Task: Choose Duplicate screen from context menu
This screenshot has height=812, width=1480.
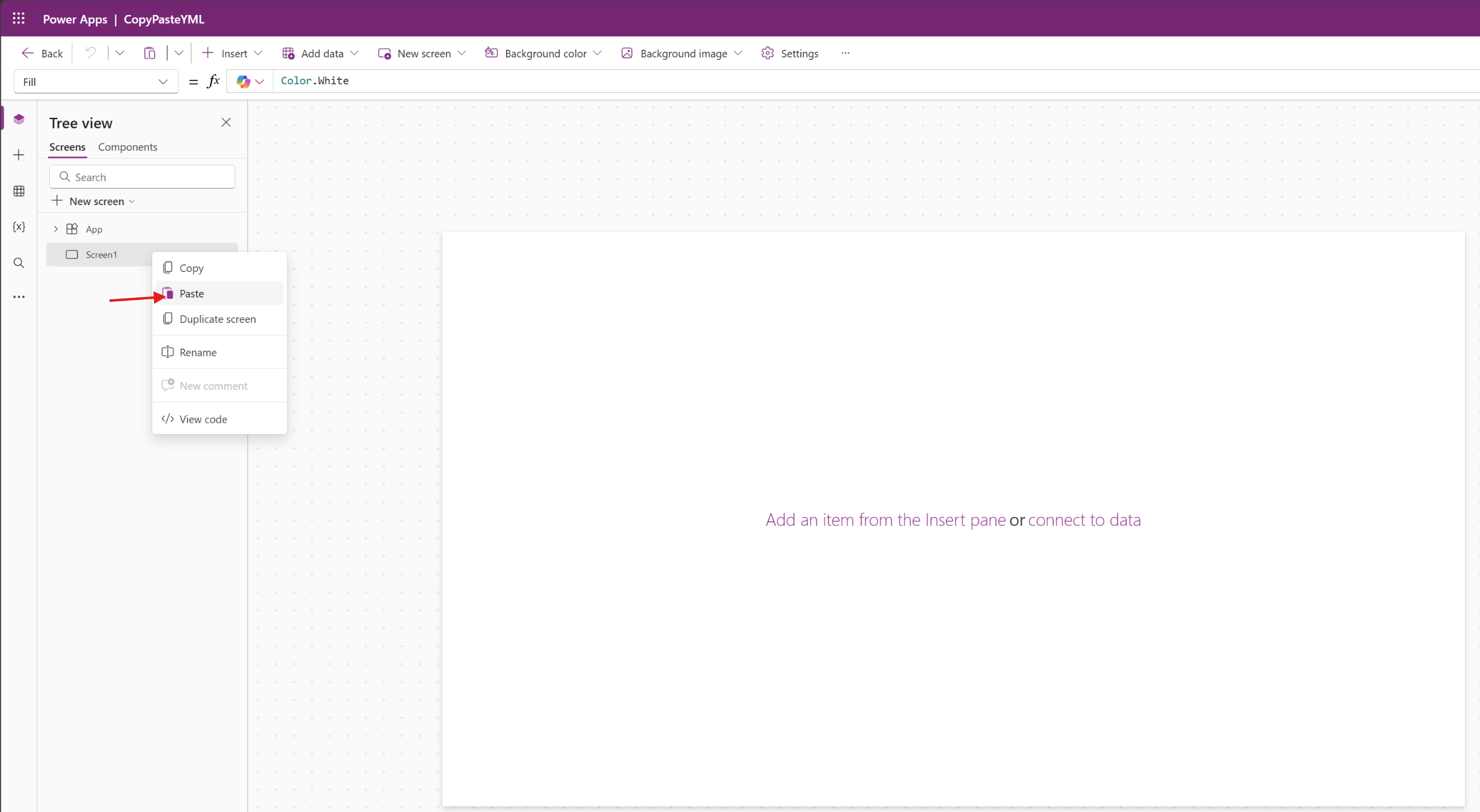Action: point(220,319)
